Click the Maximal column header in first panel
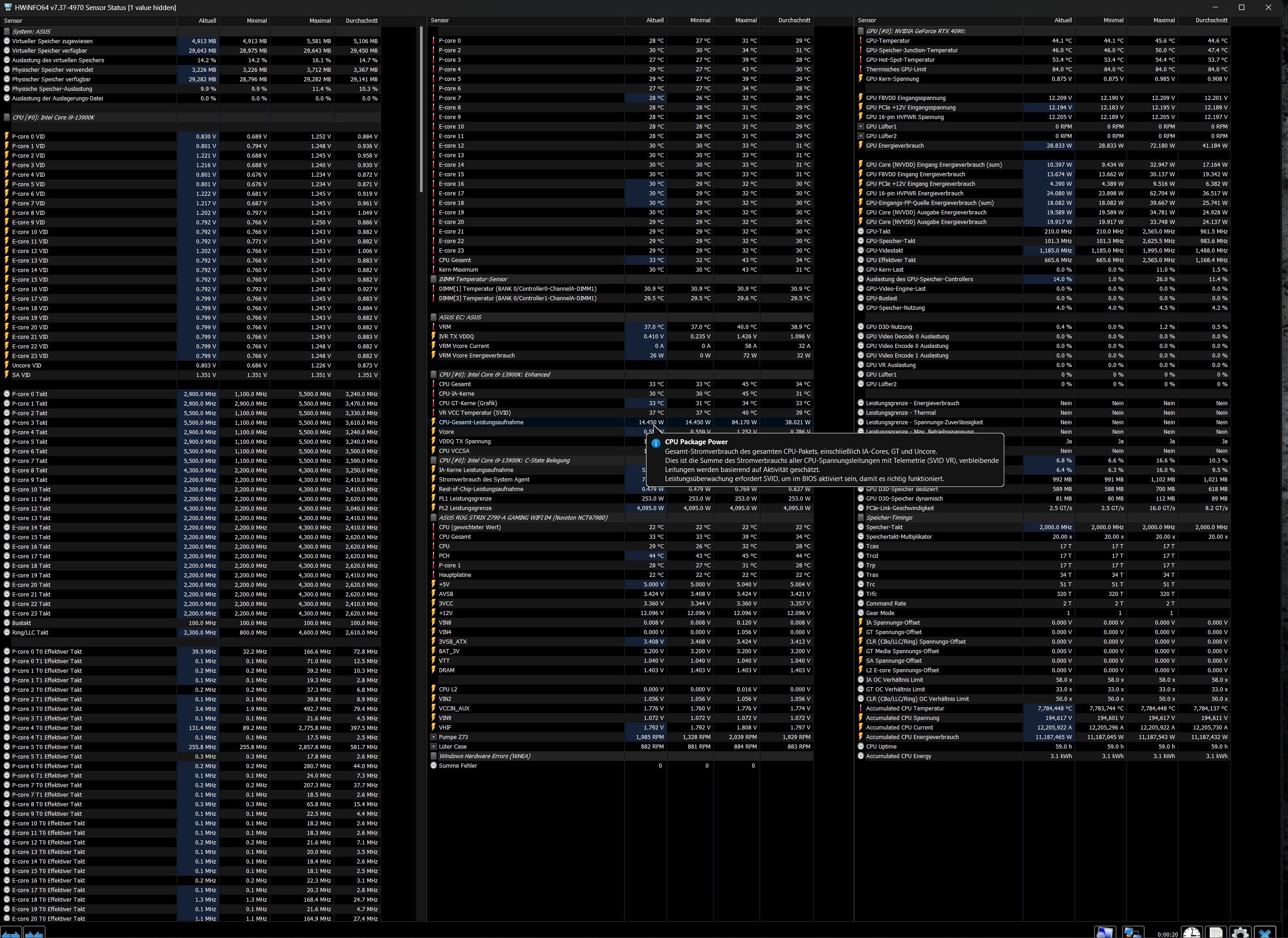The width and height of the screenshot is (1288, 938). point(320,20)
